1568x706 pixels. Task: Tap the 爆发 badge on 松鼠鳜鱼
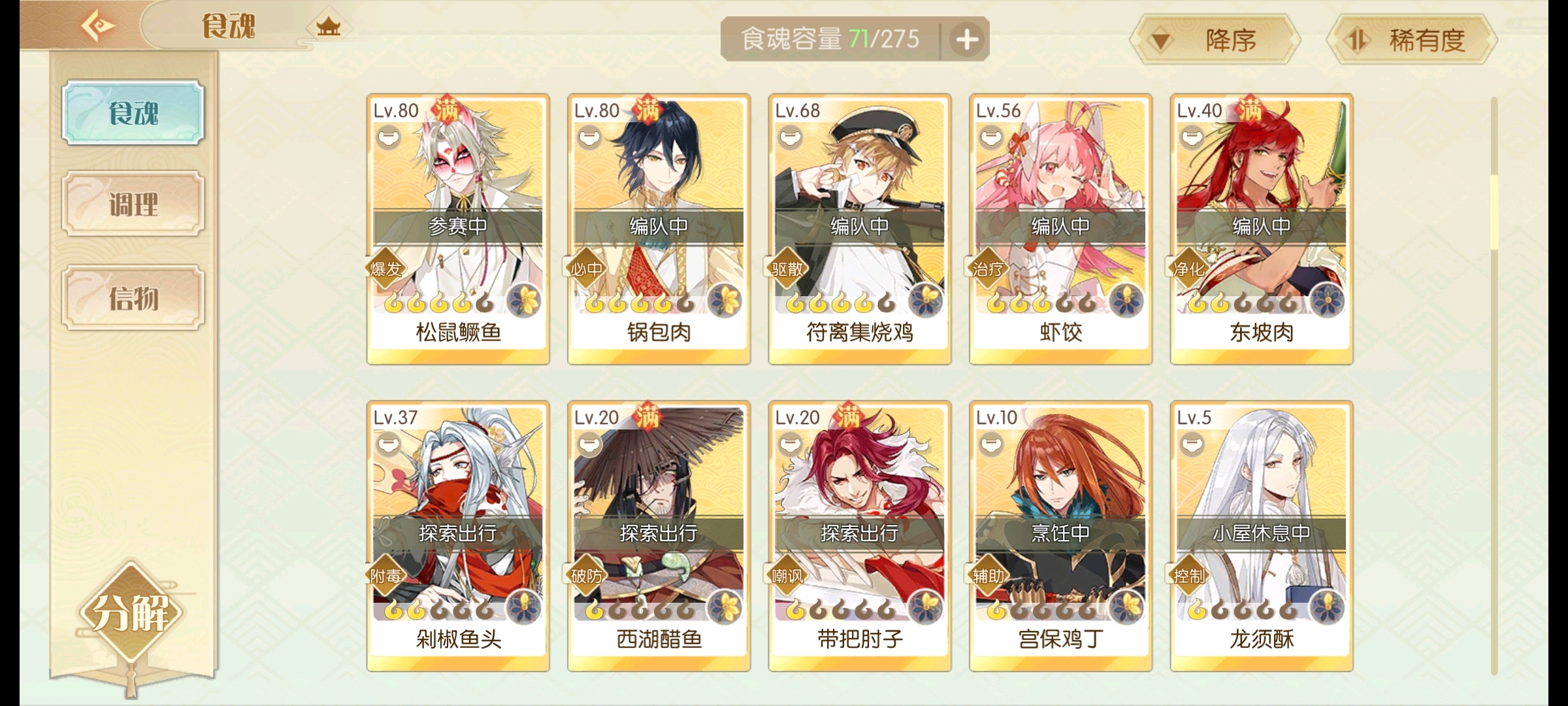pyautogui.click(x=385, y=269)
